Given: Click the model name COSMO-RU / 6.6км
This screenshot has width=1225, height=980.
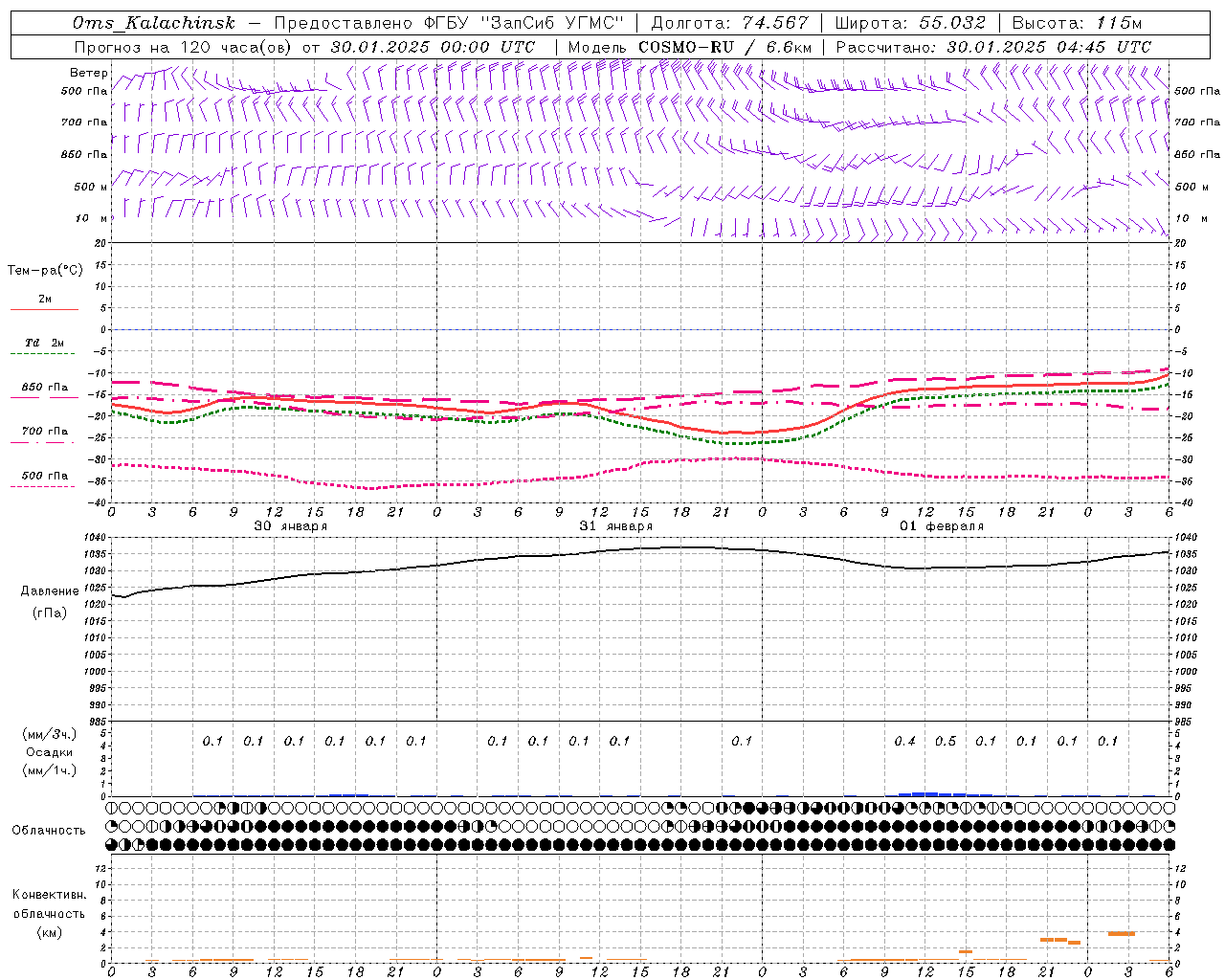Looking at the screenshot, I should click(724, 47).
